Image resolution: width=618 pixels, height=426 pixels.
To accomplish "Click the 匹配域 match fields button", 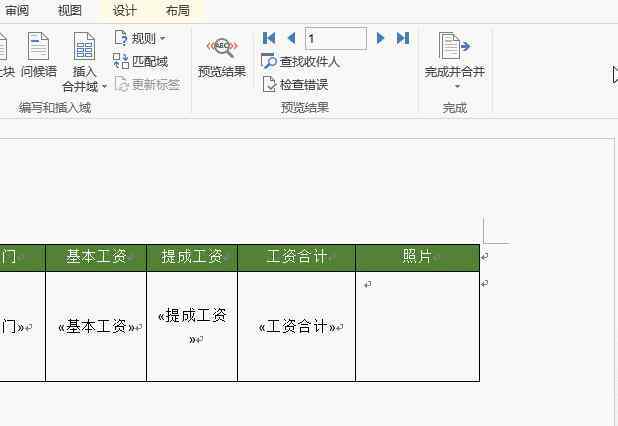I will click(x=141, y=61).
